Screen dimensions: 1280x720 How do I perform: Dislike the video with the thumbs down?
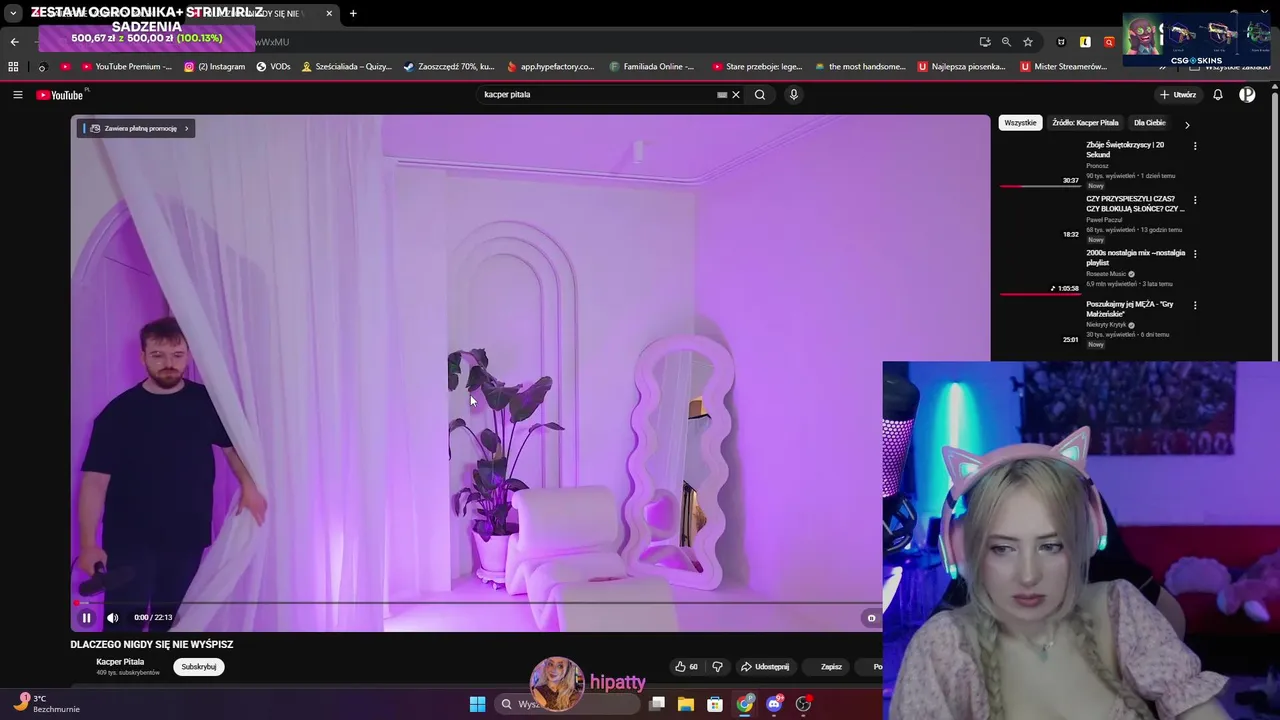pyautogui.click(x=717, y=667)
